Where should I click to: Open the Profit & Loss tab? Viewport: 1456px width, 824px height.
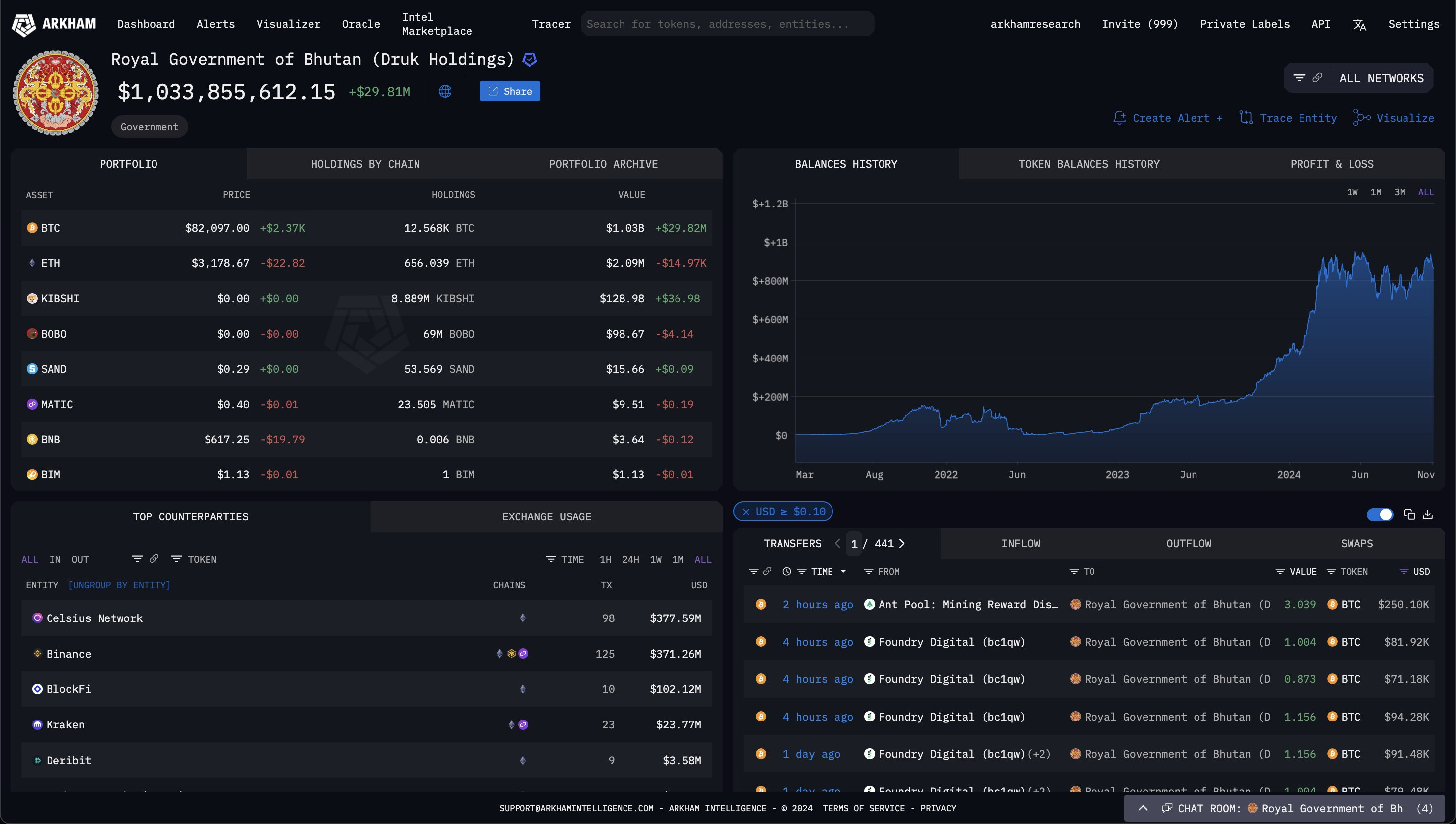pos(1331,164)
